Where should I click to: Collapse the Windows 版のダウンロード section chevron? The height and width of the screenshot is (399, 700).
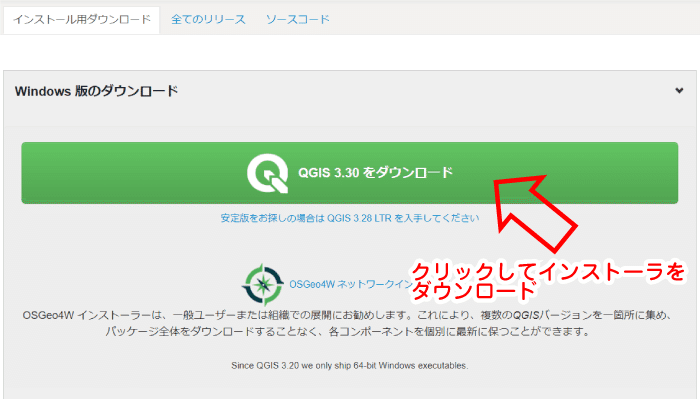click(679, 91)
